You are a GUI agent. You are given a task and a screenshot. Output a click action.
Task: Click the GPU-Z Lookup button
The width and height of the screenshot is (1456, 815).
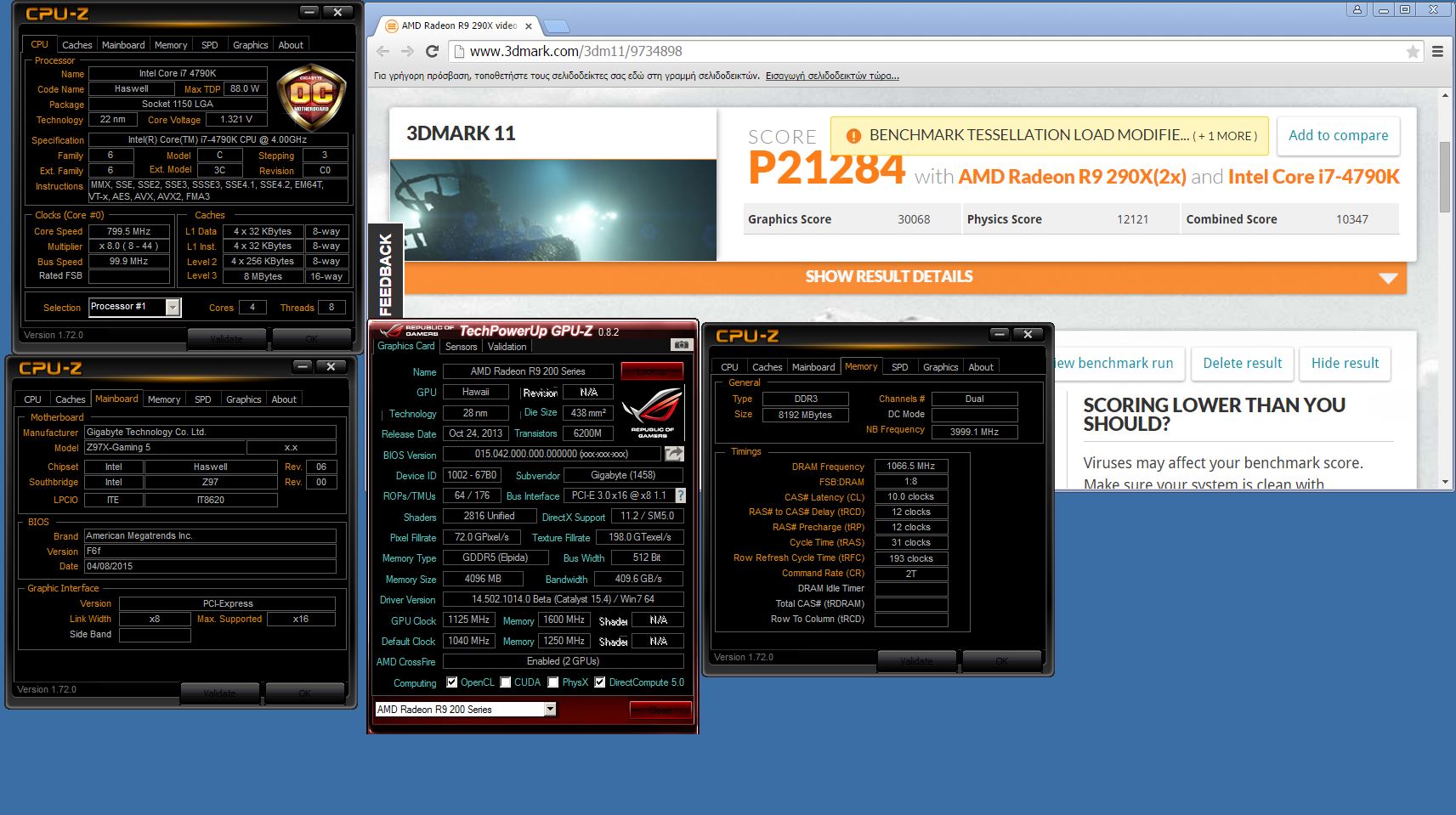pyautogui.click(x=652, y=371)
